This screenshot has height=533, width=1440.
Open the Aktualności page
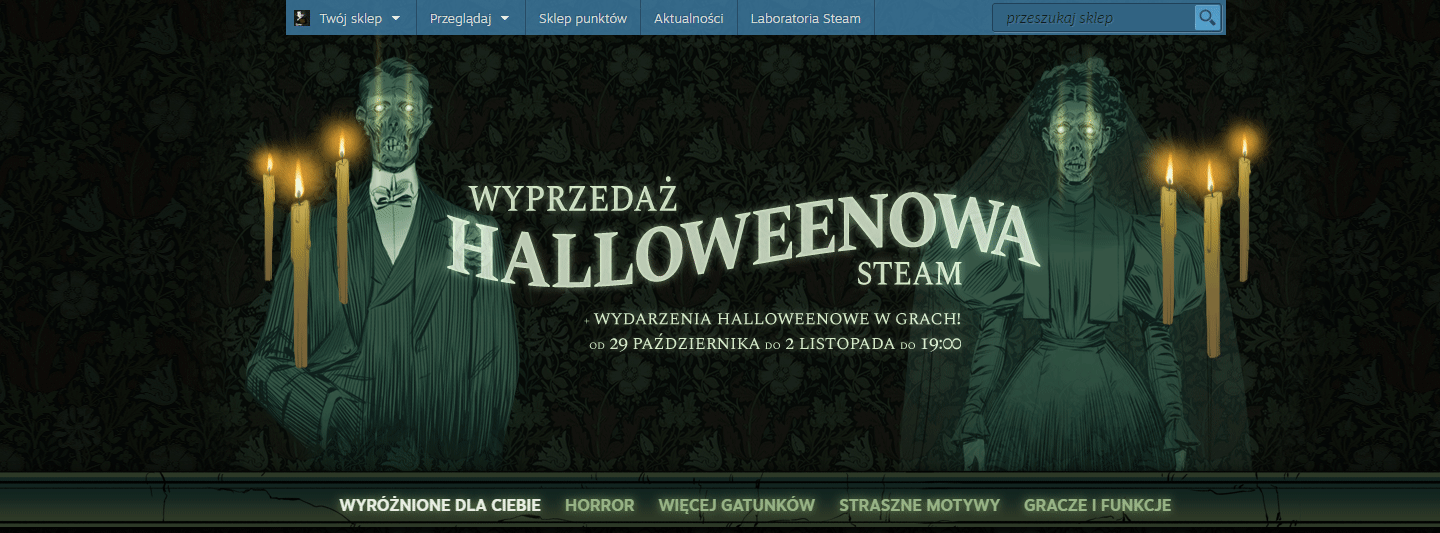tap(689, 18)
